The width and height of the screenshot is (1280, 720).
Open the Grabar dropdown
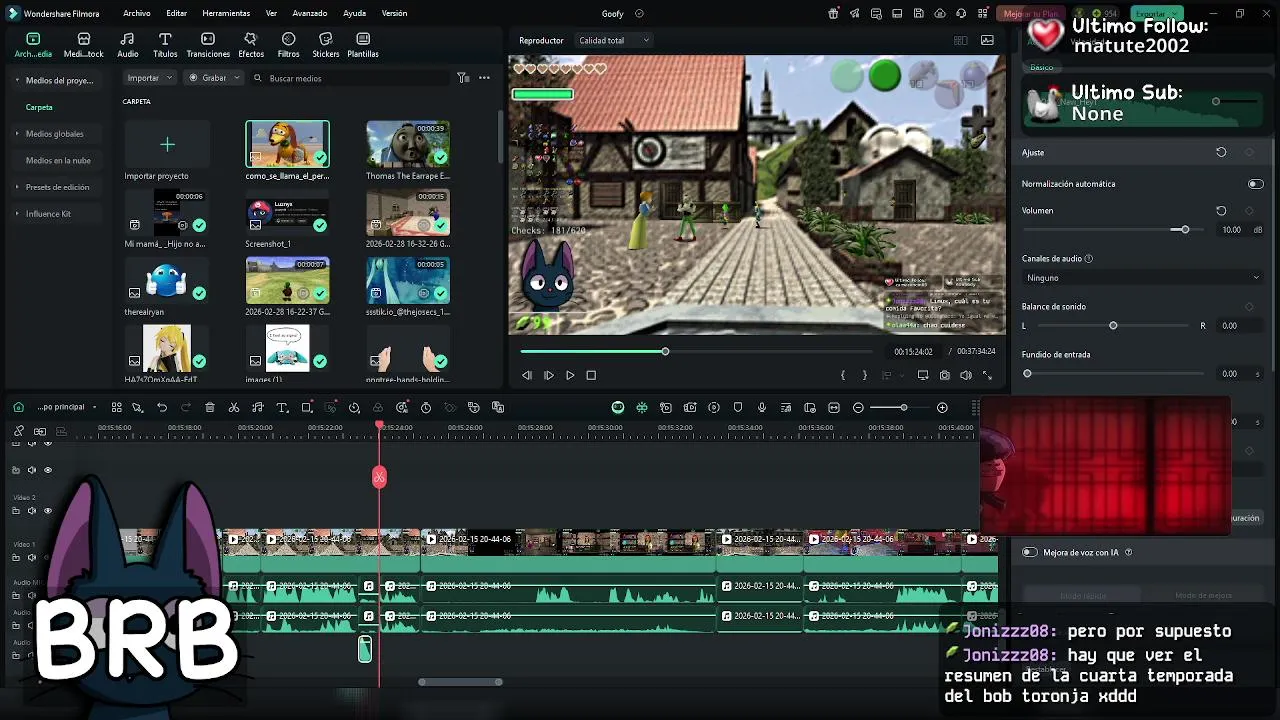point(215,77)
